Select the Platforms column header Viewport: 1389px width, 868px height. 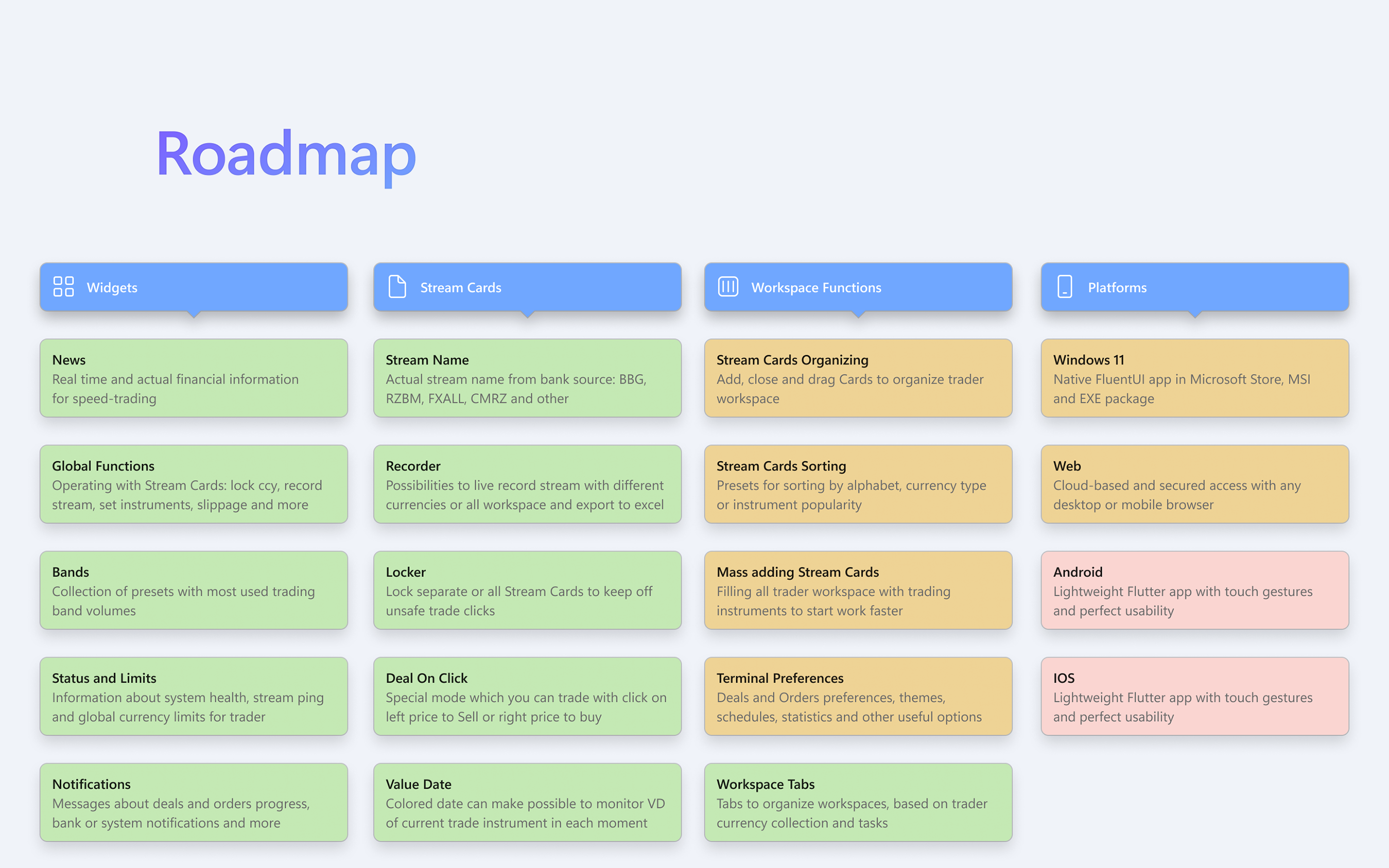click(1195, 287)
